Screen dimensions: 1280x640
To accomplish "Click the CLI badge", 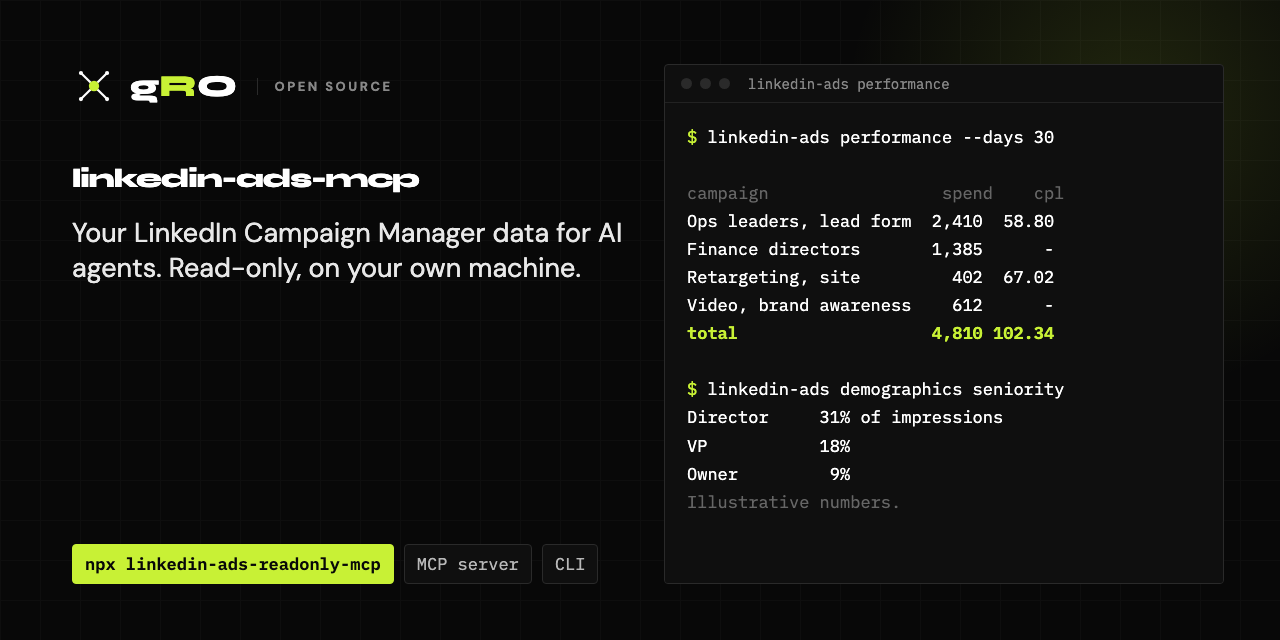I will tap(570, 564).
